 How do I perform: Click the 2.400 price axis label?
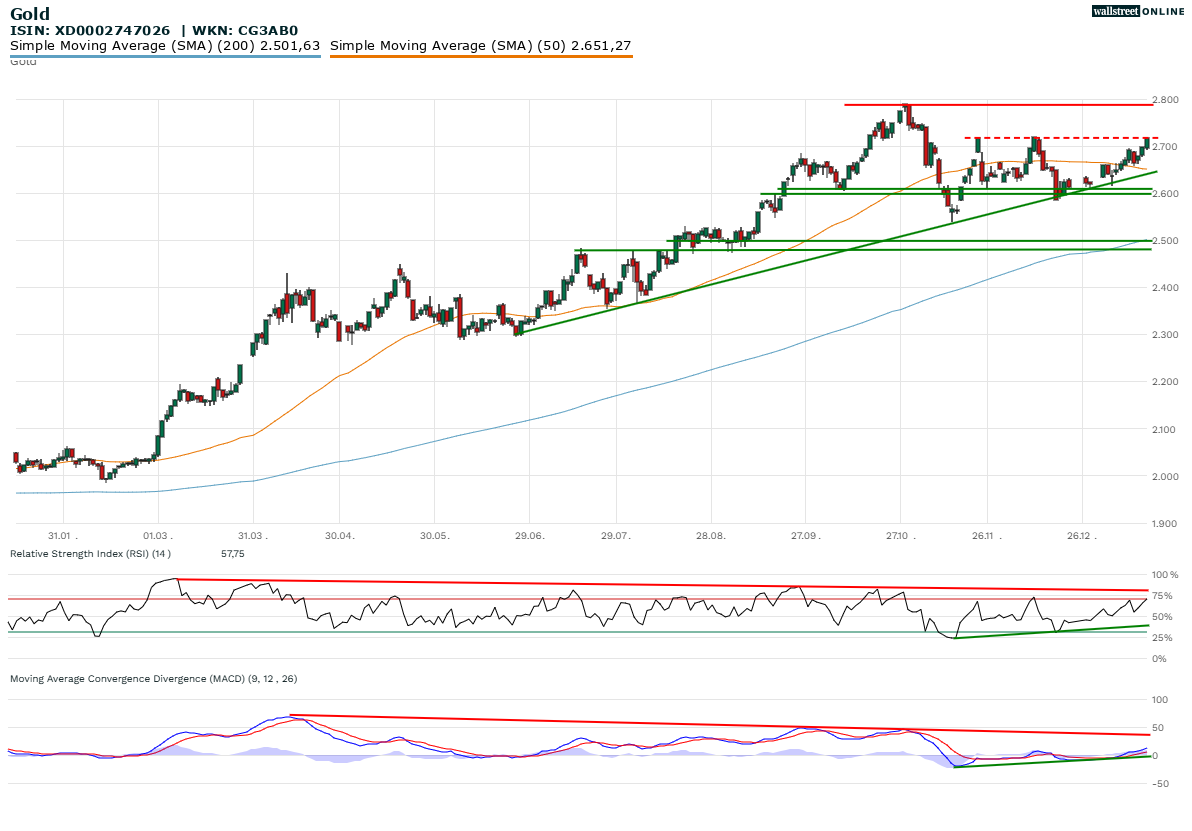[x=1165, y=288]
